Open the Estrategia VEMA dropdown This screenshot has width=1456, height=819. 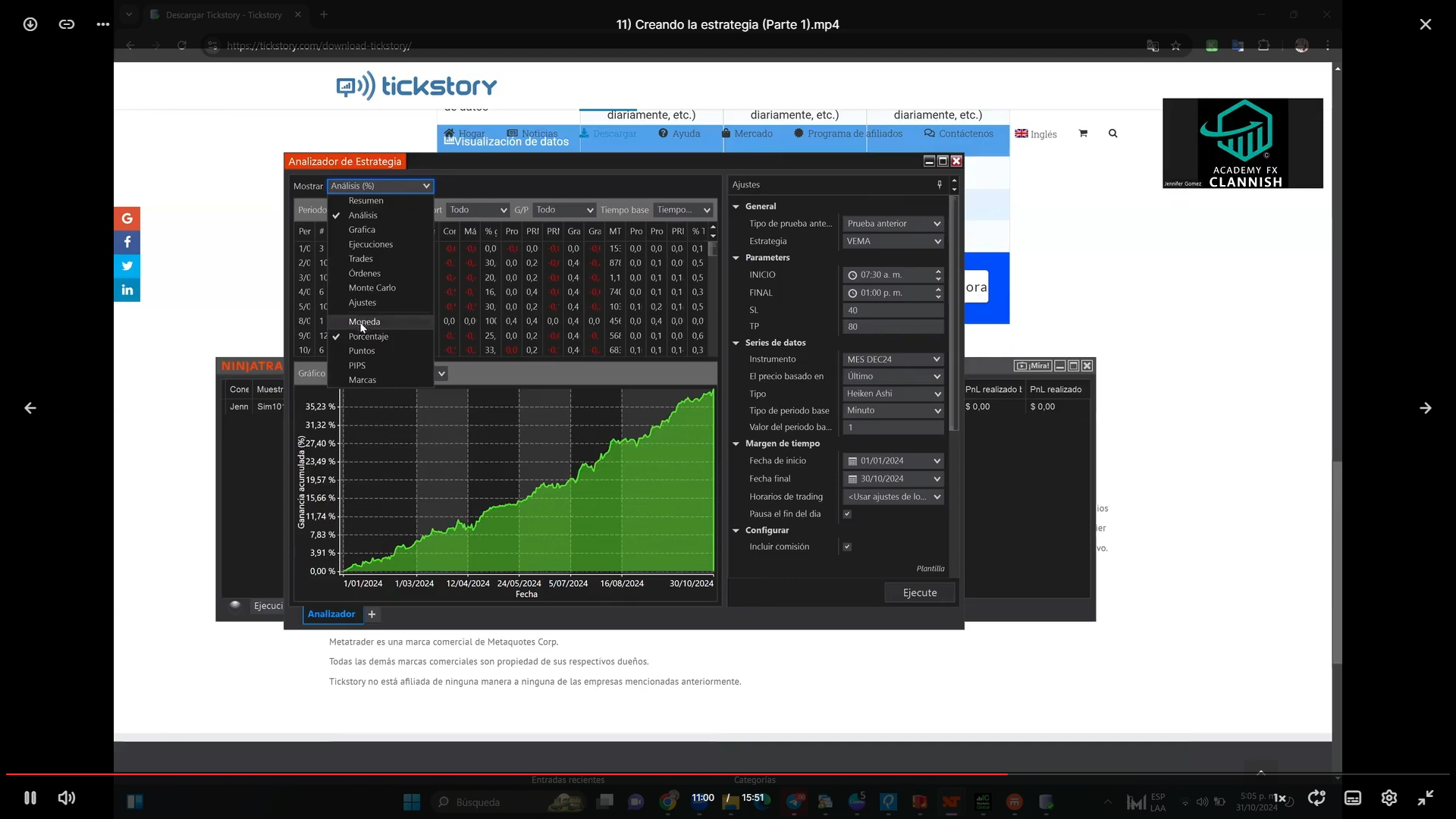point(893,241)
